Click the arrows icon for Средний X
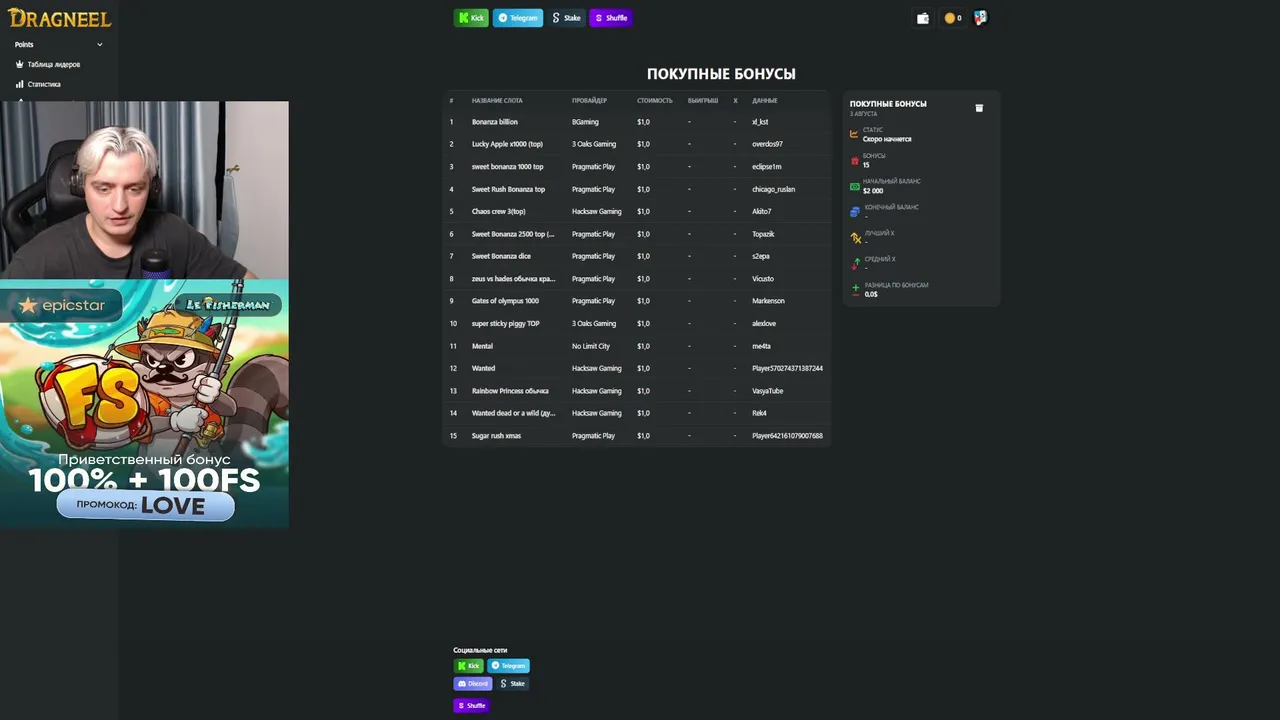The width and height of the screenshot is (1280, 720). [855, 264]
